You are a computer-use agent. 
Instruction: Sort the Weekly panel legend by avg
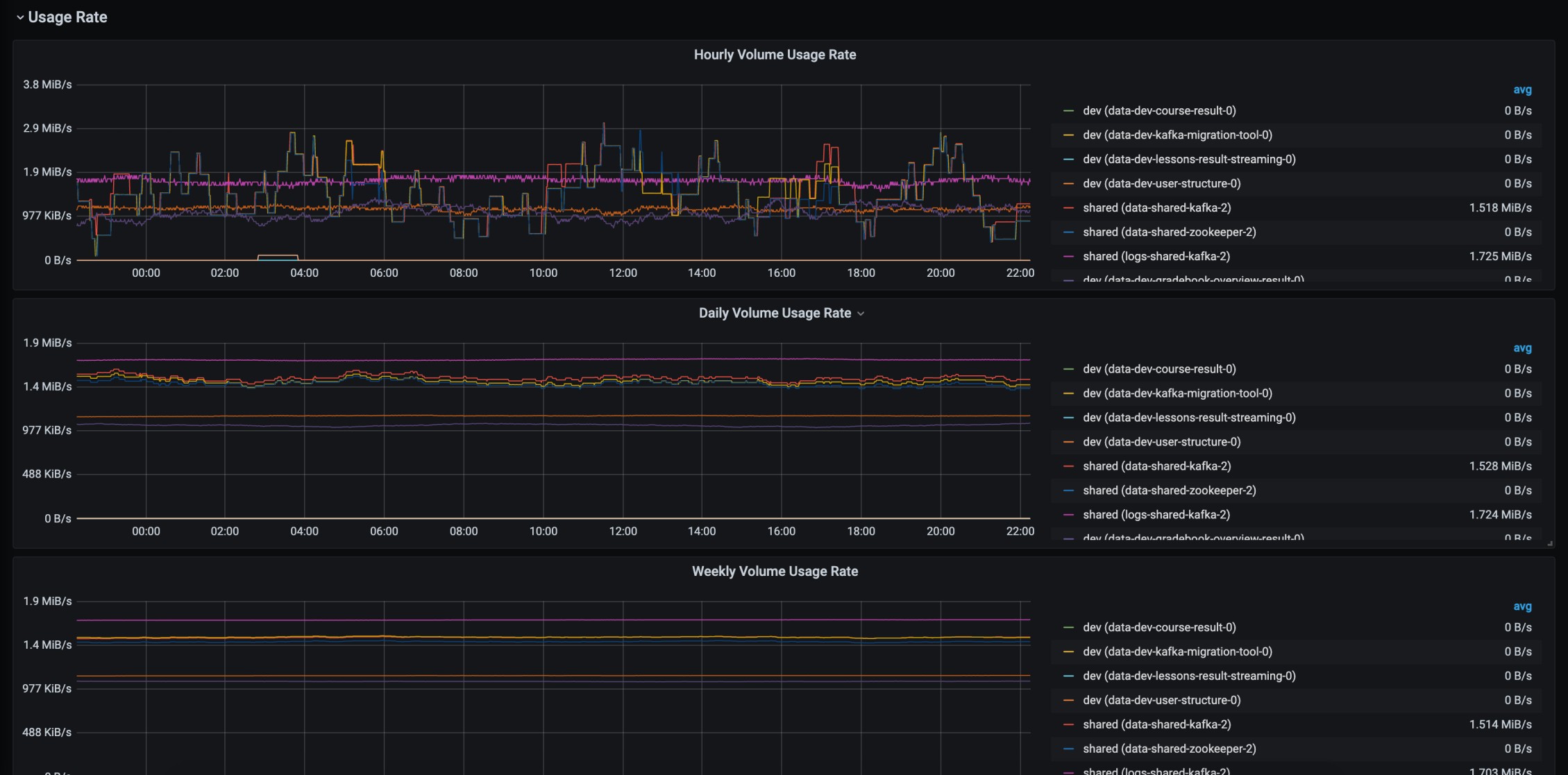click(x=1522, y=606)
